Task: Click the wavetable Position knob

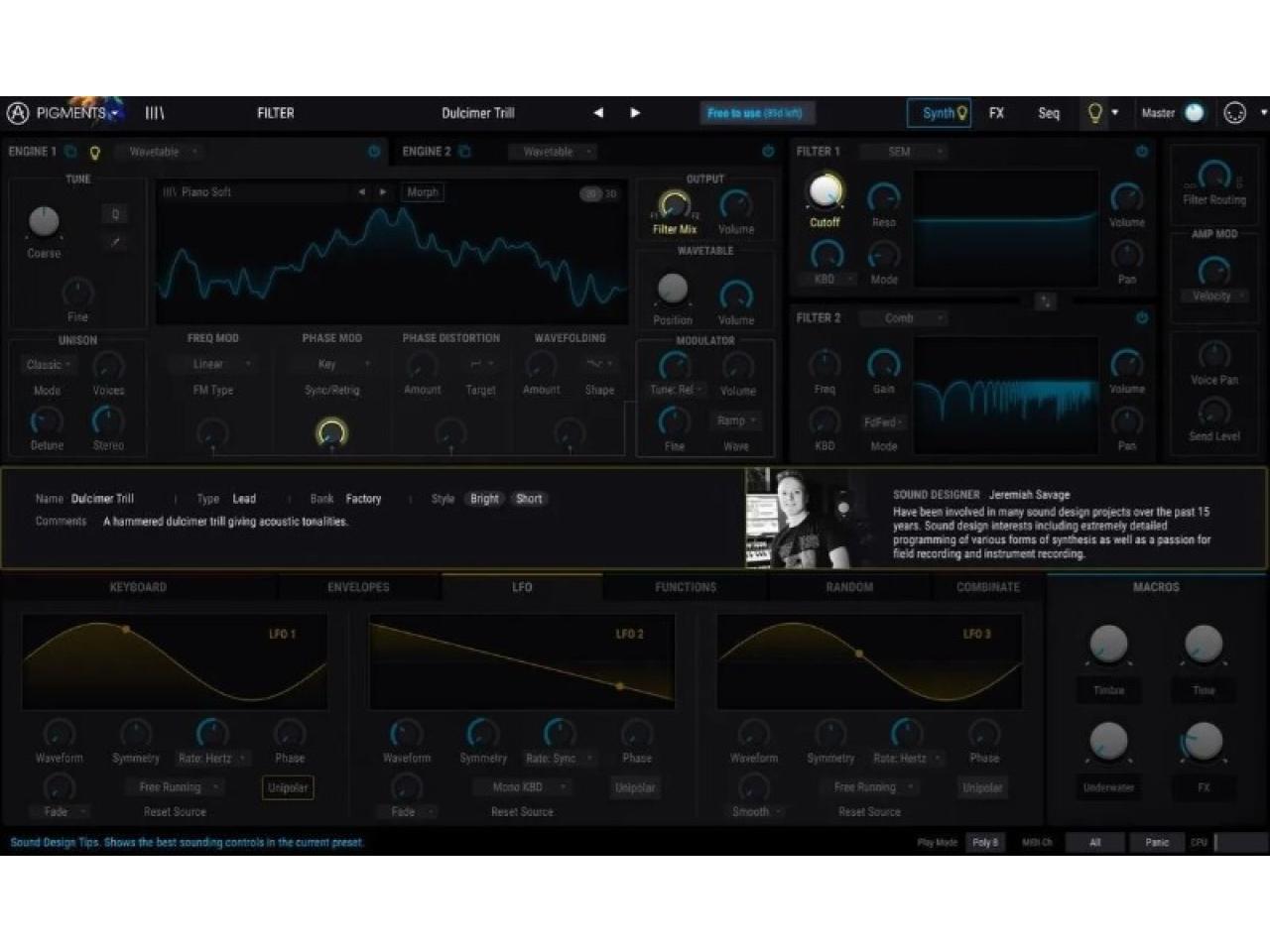Action: point(673,289)
